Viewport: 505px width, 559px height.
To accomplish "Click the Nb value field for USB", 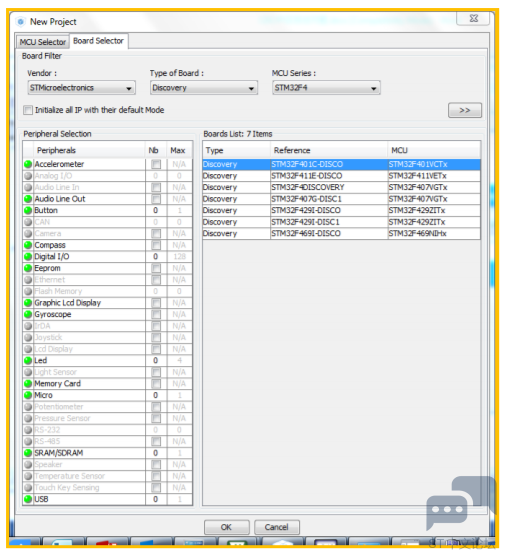I will 156,499.
